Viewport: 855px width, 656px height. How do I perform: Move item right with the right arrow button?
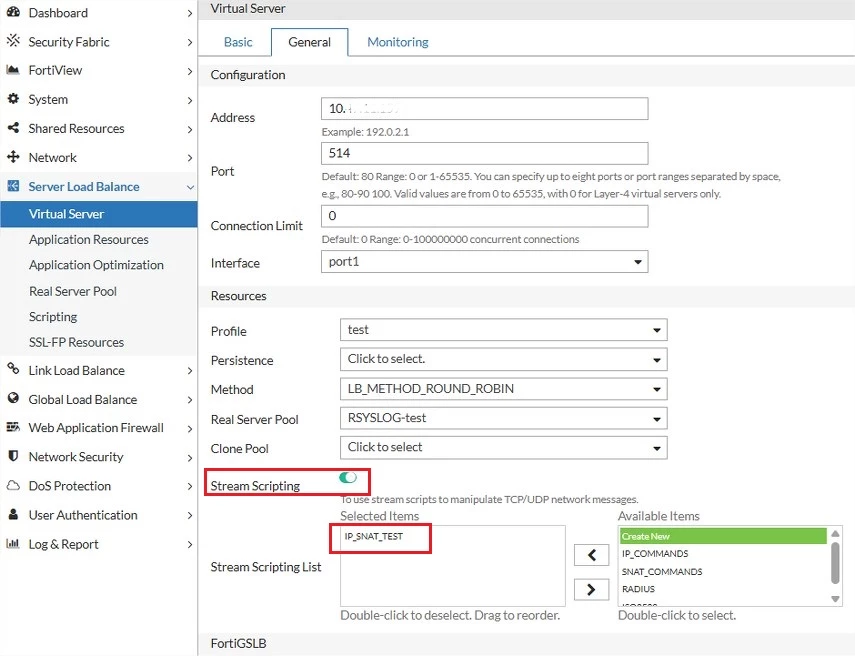(x=591, y=589)
